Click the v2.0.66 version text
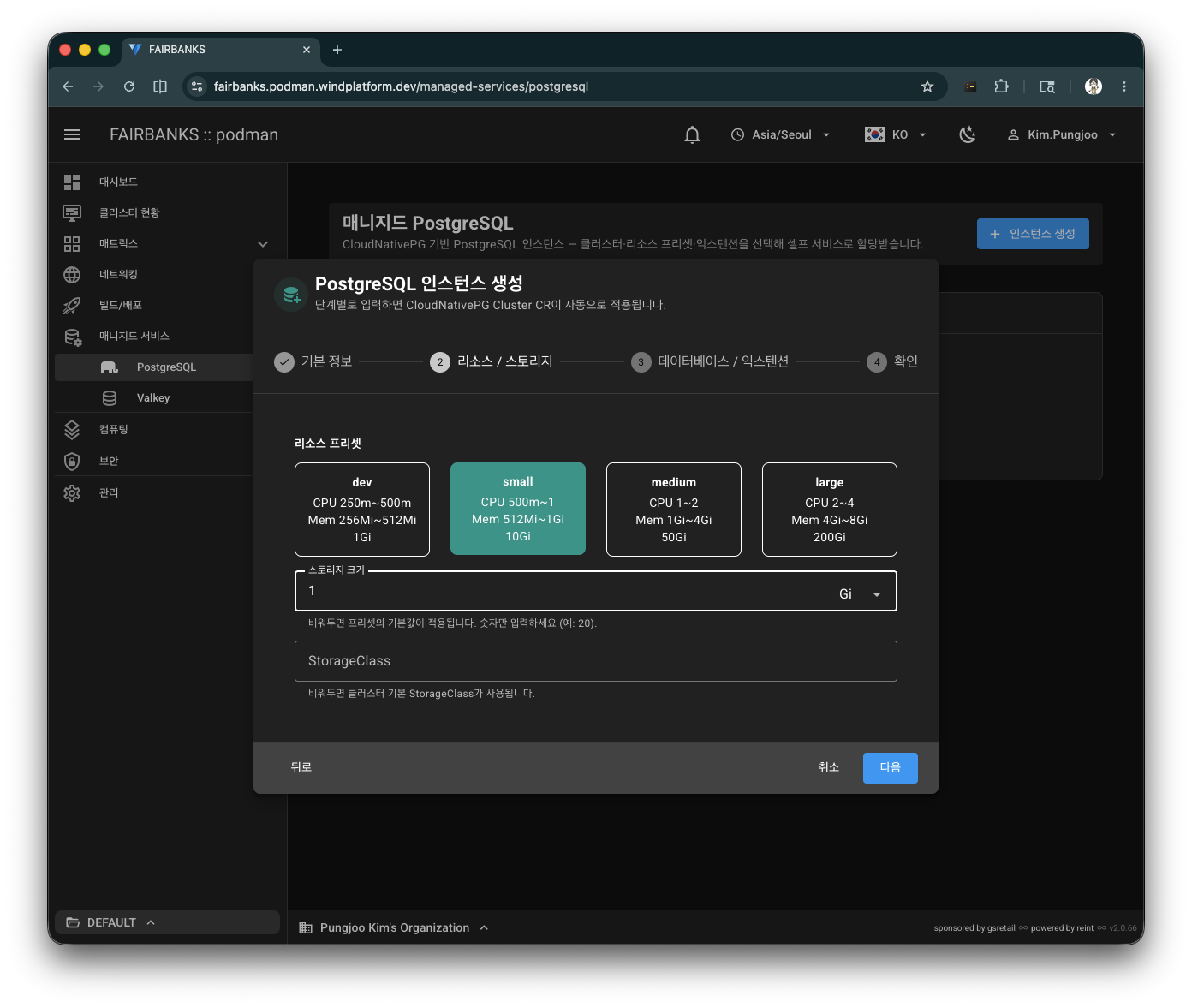Image resolution: width=1192 pixels, height=1008 pixels. click(x=1123, y=928)
